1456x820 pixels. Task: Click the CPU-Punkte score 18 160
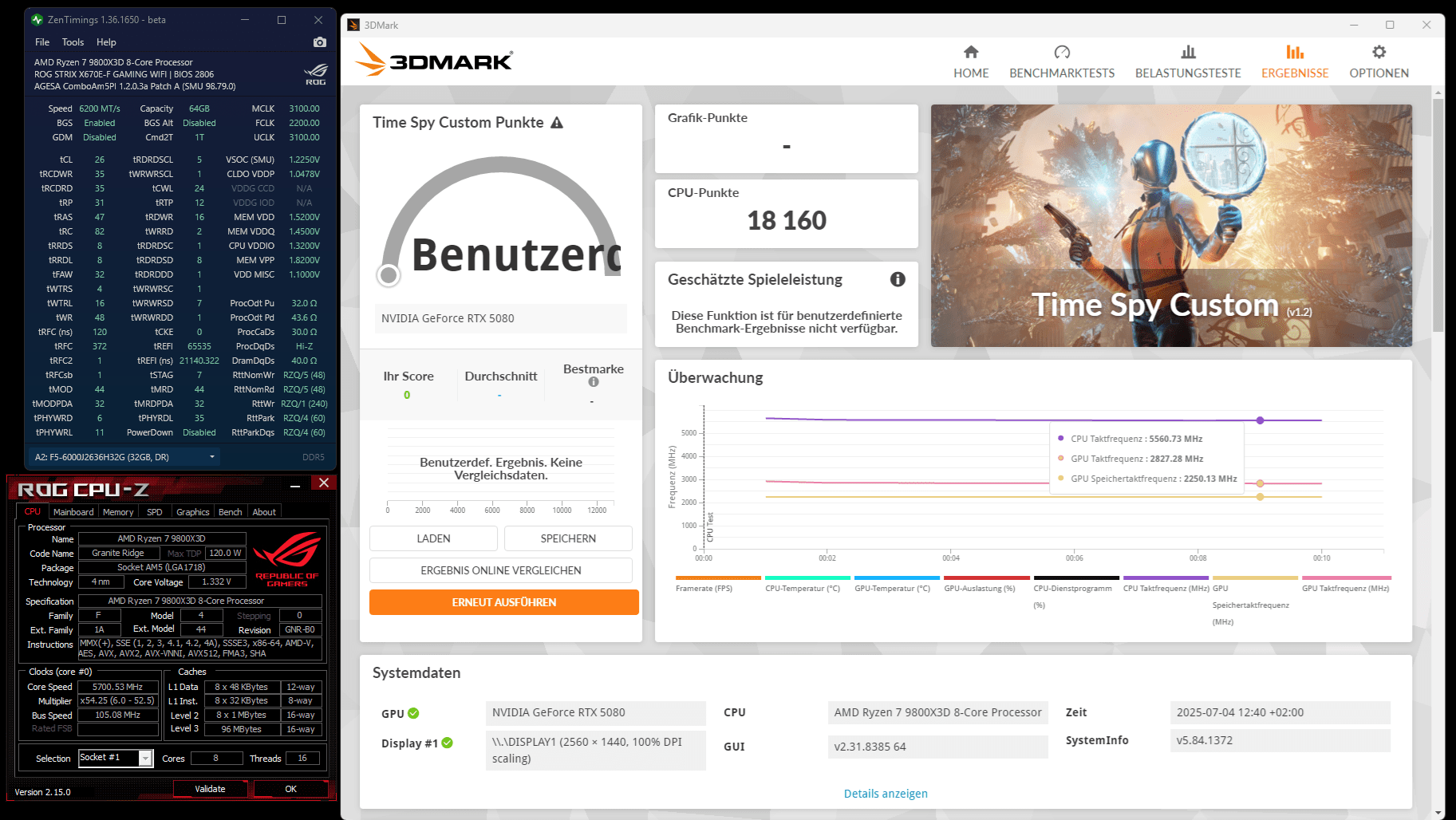[x=787, y=221]
